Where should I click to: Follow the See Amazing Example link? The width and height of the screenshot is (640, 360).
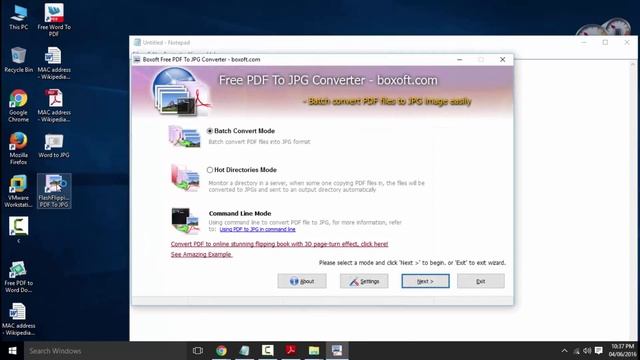point(201,254)
